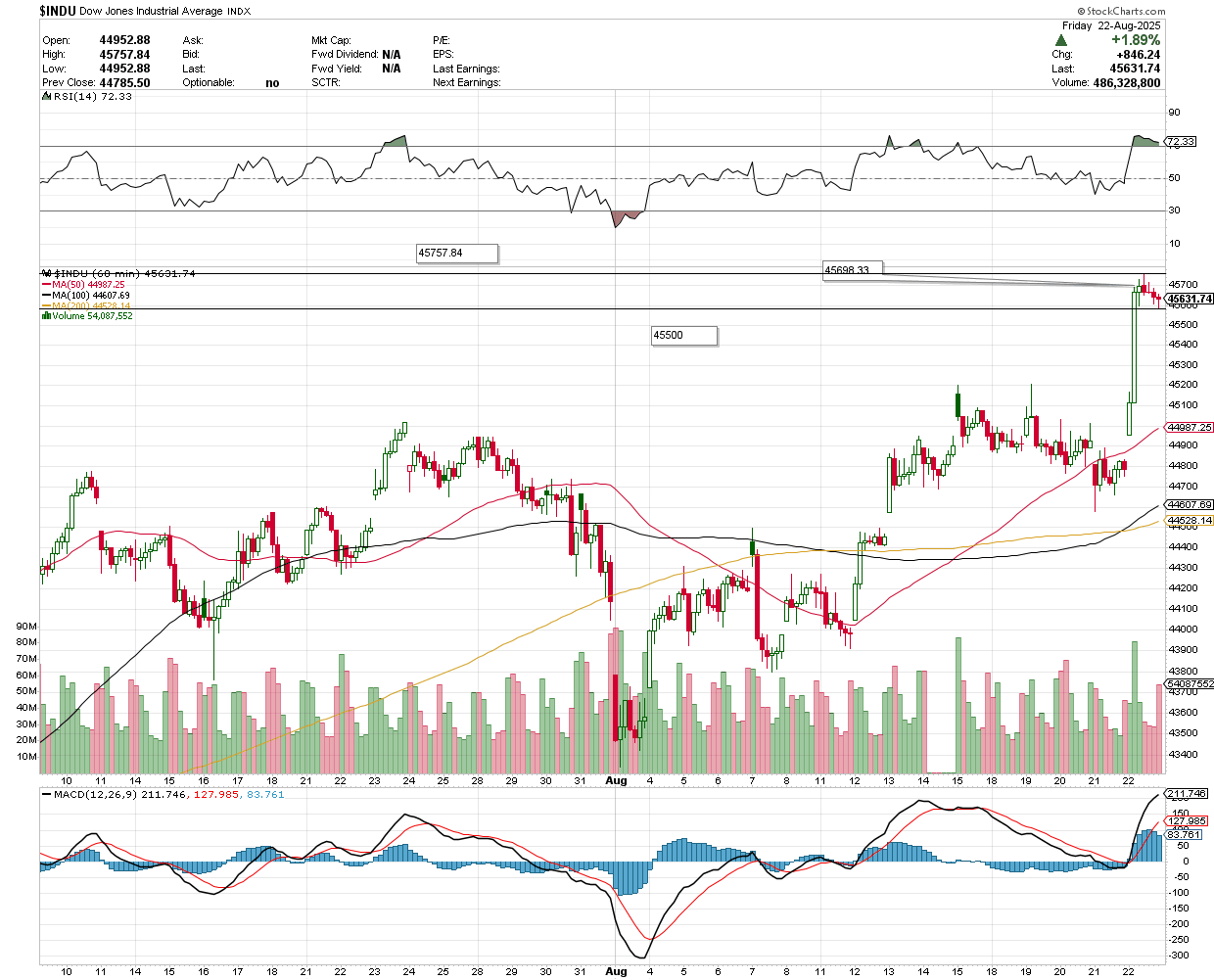Select the black MA(100) line swatch in legend
1214x980 pixels.
tap(46, 296)
